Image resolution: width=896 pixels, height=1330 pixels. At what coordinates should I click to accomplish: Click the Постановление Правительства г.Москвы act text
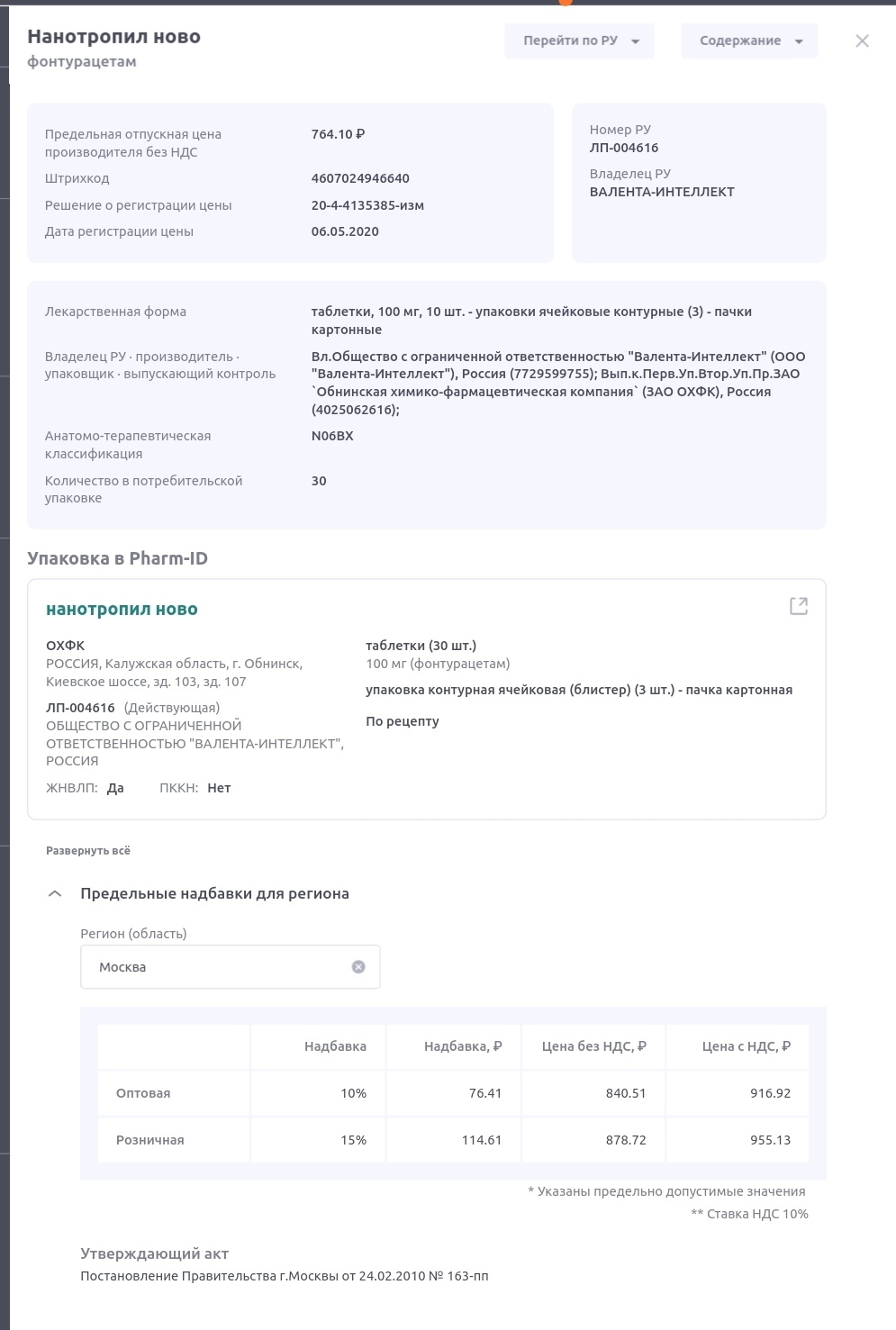coord(285,1276)
